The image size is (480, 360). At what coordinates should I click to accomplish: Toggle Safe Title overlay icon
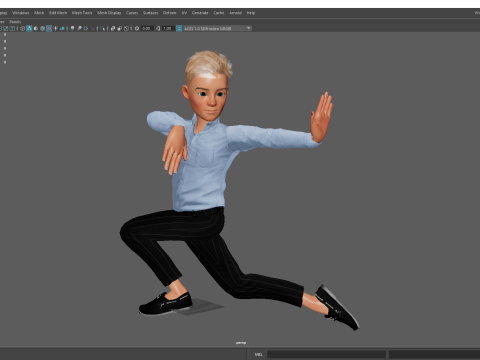[12, 28]
